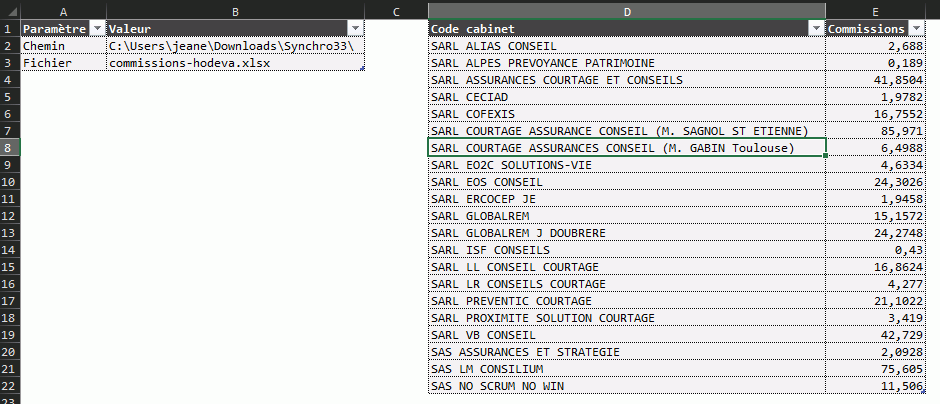Viewport: 940px width, 404px height.
Task: Click the Chemin parameter cell
Action: pos(62,46)
